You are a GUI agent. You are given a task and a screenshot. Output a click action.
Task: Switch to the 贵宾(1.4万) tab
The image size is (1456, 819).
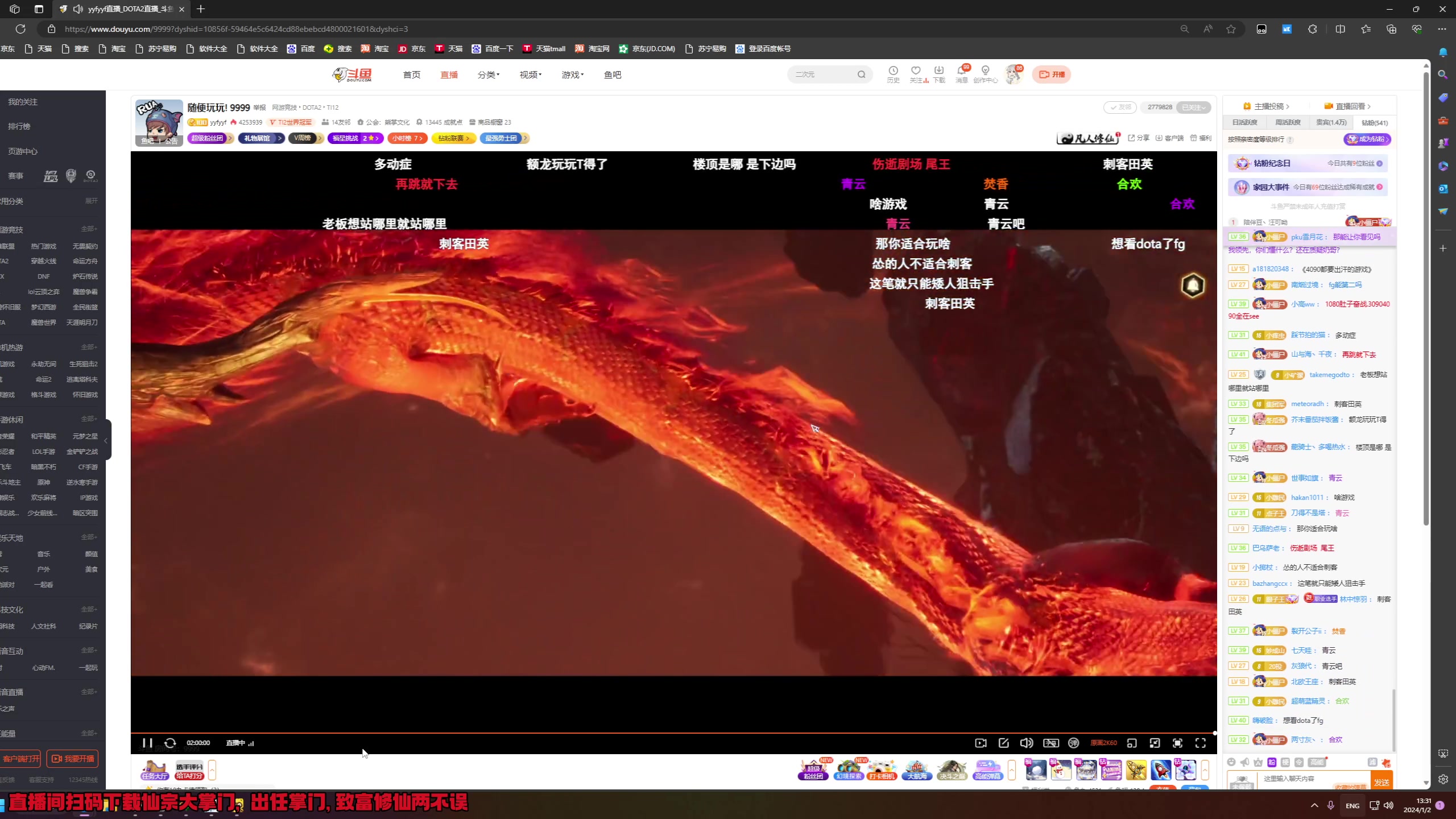pos(1331,122)
